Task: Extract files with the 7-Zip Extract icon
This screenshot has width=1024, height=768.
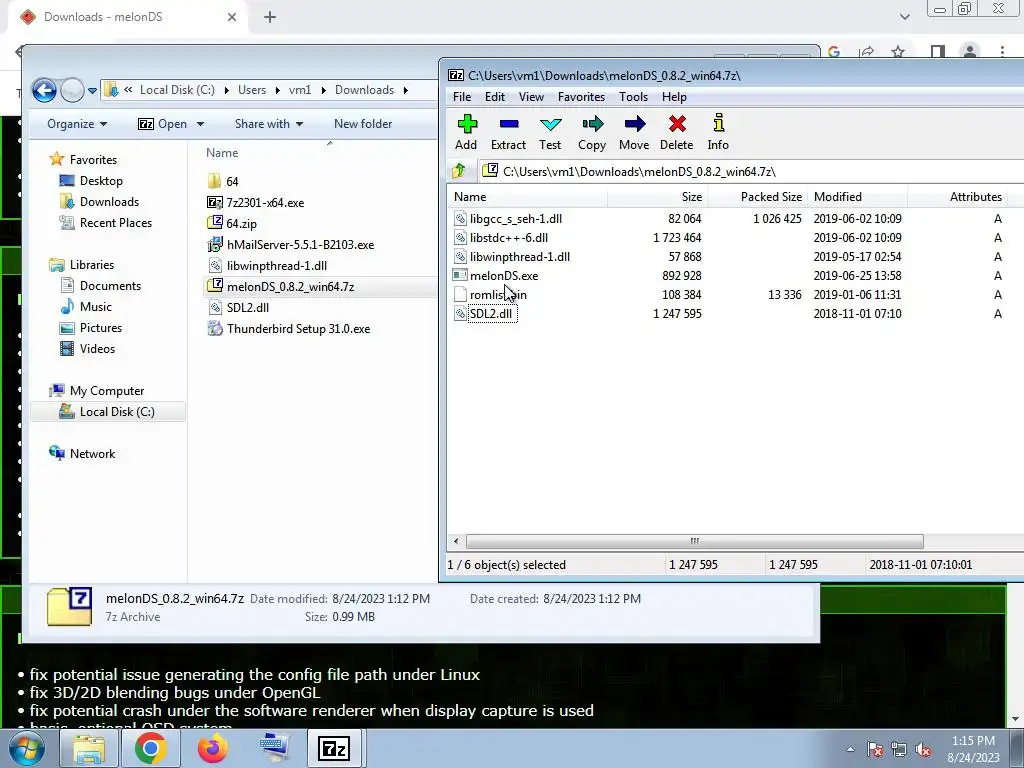Action: pyautogui.click(x=508, y=133)
